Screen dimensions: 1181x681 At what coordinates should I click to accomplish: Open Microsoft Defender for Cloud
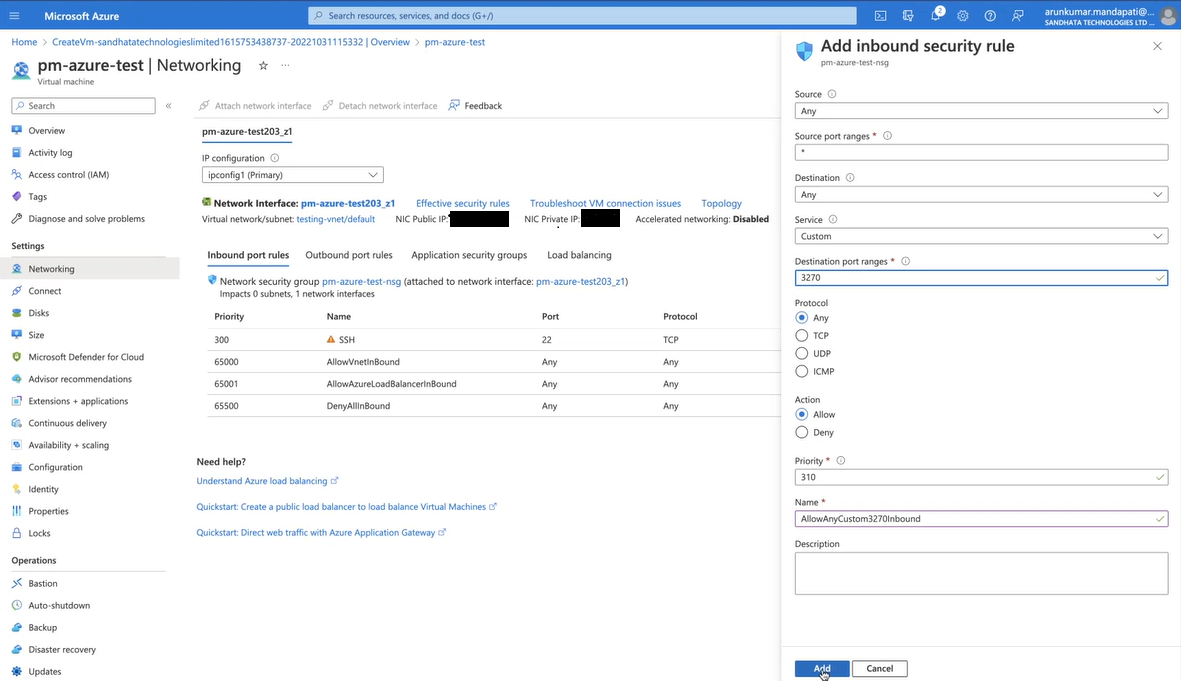86,357
